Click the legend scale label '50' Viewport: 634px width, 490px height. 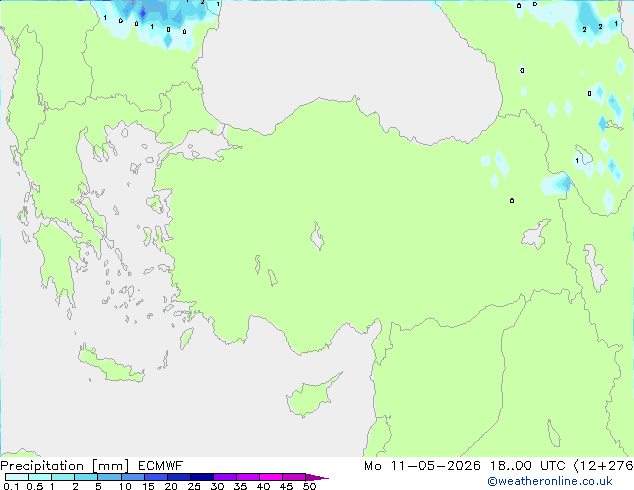(x=309, y=486)
